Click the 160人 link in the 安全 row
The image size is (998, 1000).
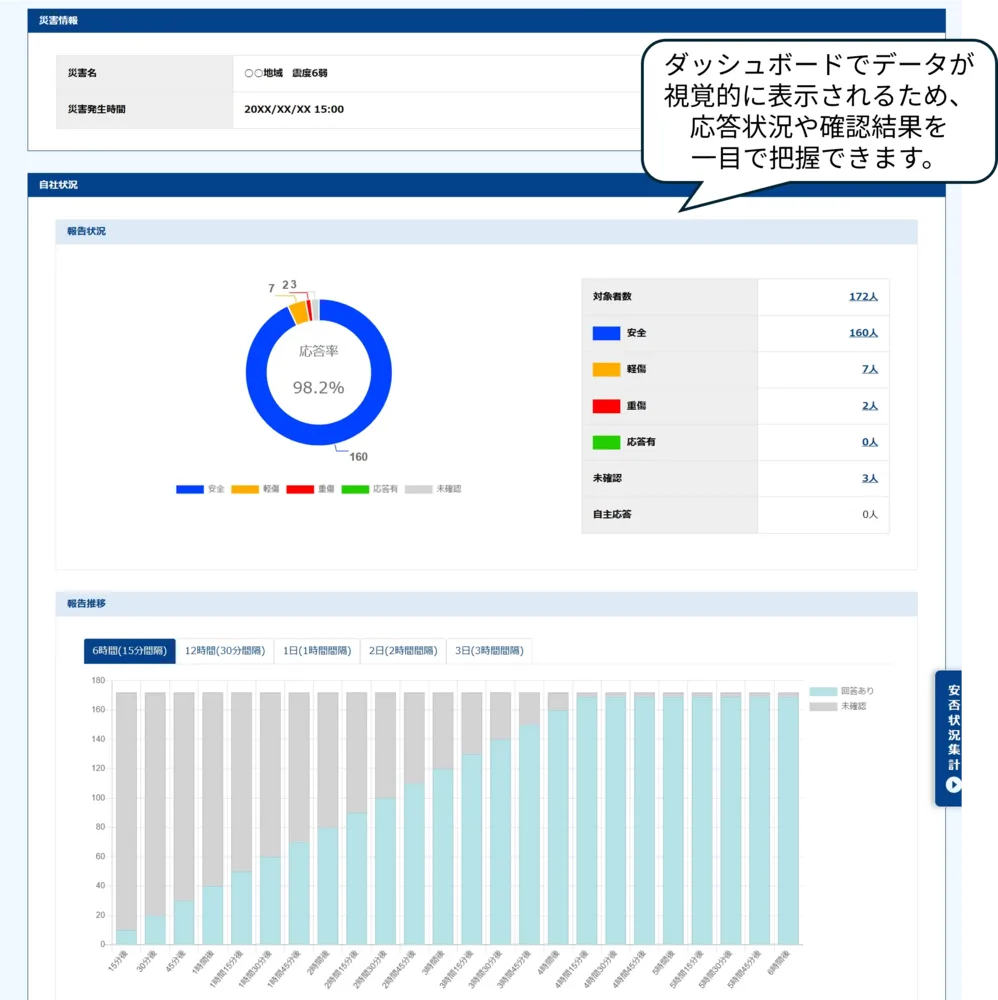click(862, 333)
